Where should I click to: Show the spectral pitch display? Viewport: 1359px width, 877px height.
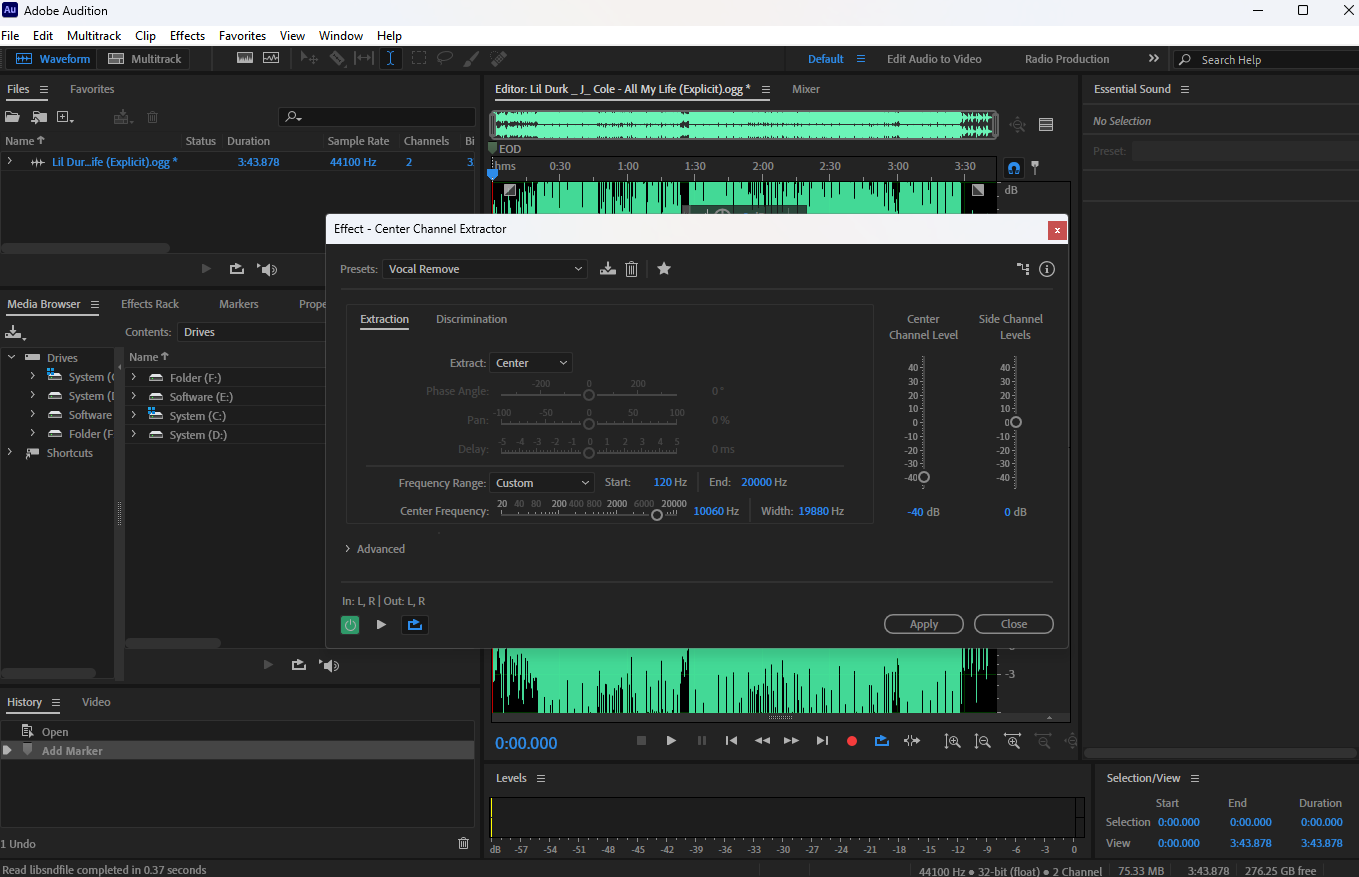pyautogui.click(x=271, y=59)
